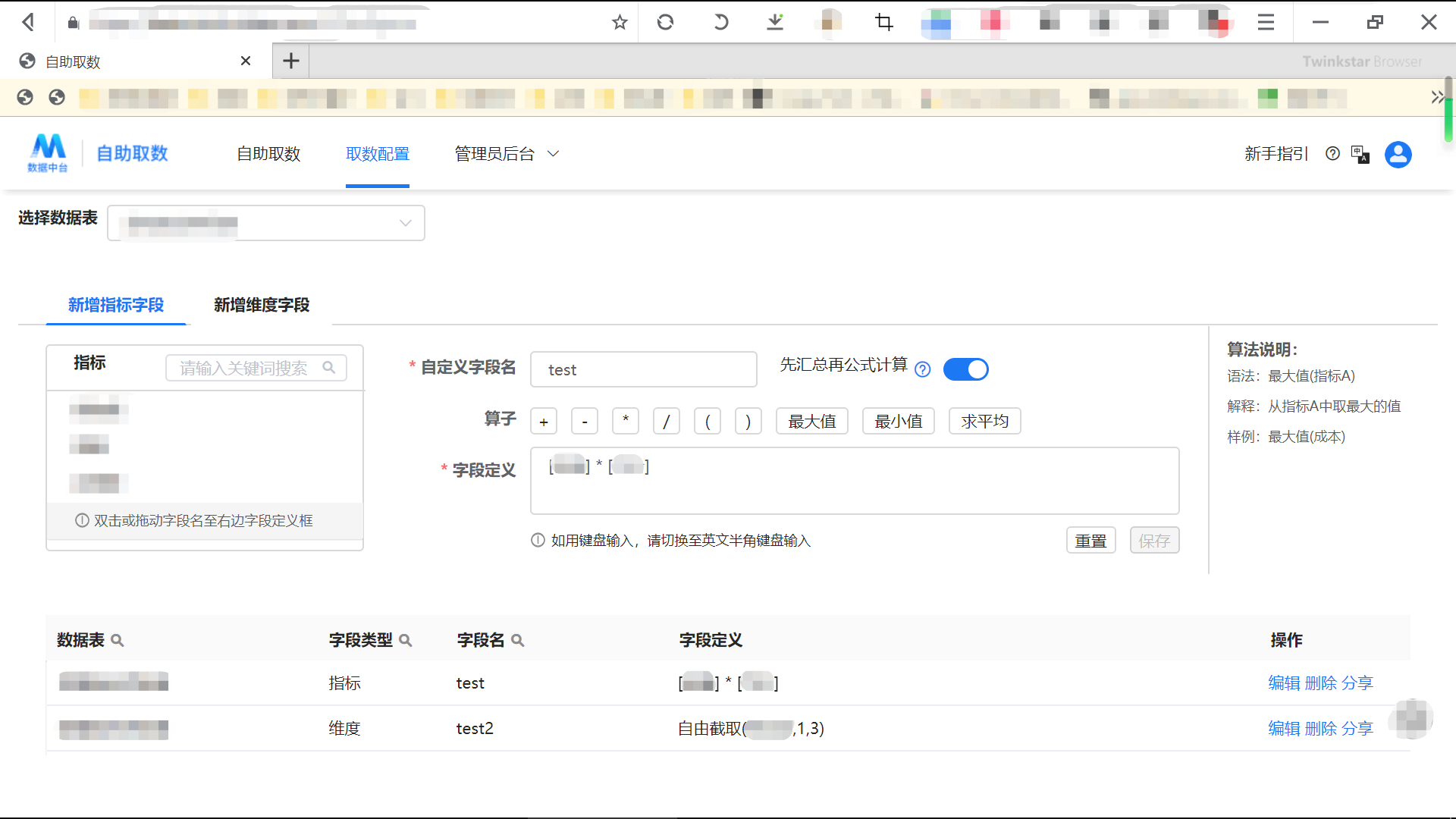Click the undo arrow icon in browser toolbar
The image size is (1456, 819).
pyautogui.click(x=720, y=22)
